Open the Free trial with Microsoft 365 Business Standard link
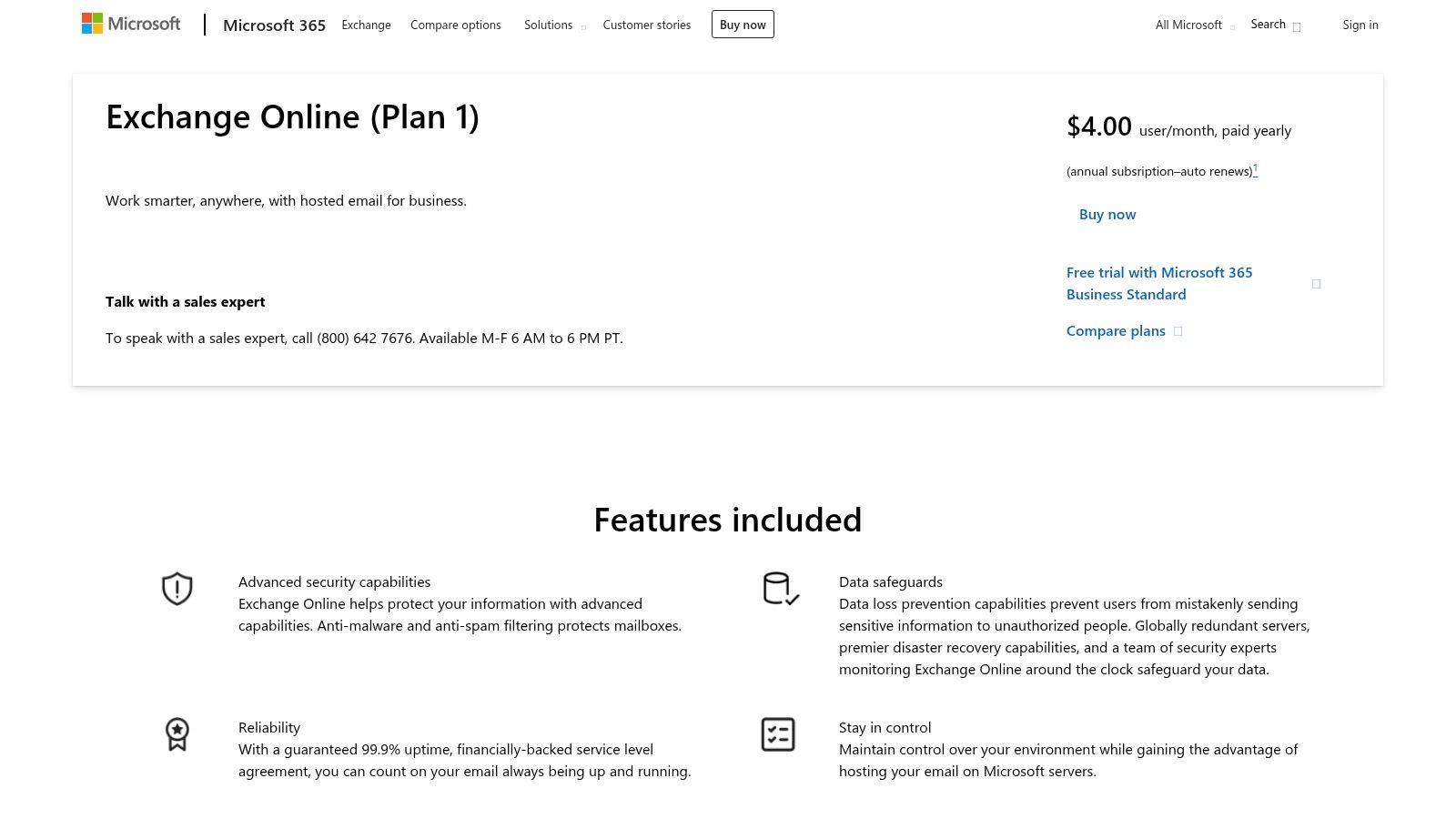This screenshot has height=819, width=1456. click(1159, 282)
